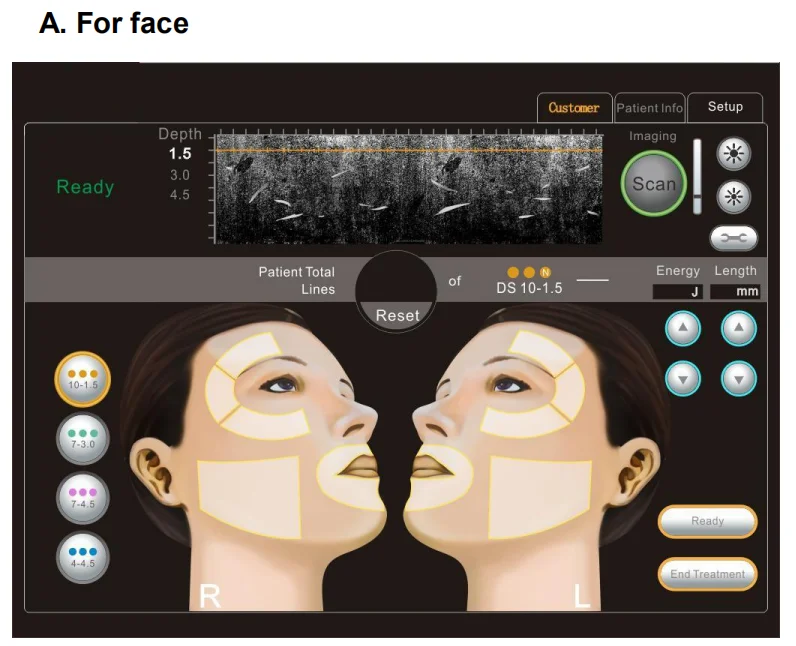Click the green Ready status text
This screenshot has height=646, width=796.
(85, 187)
